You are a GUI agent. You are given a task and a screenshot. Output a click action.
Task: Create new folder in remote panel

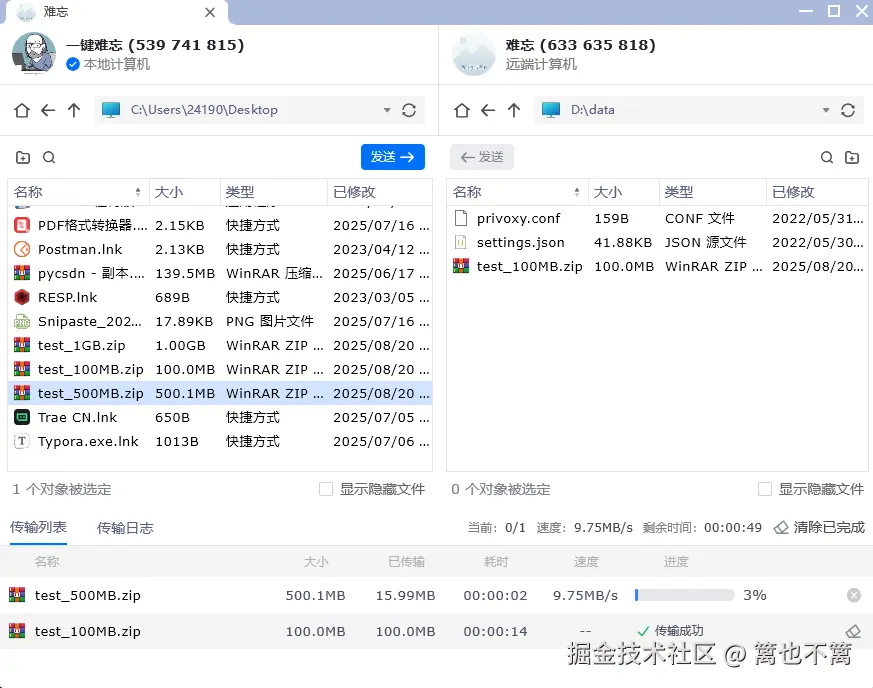(x=851, y=157)
